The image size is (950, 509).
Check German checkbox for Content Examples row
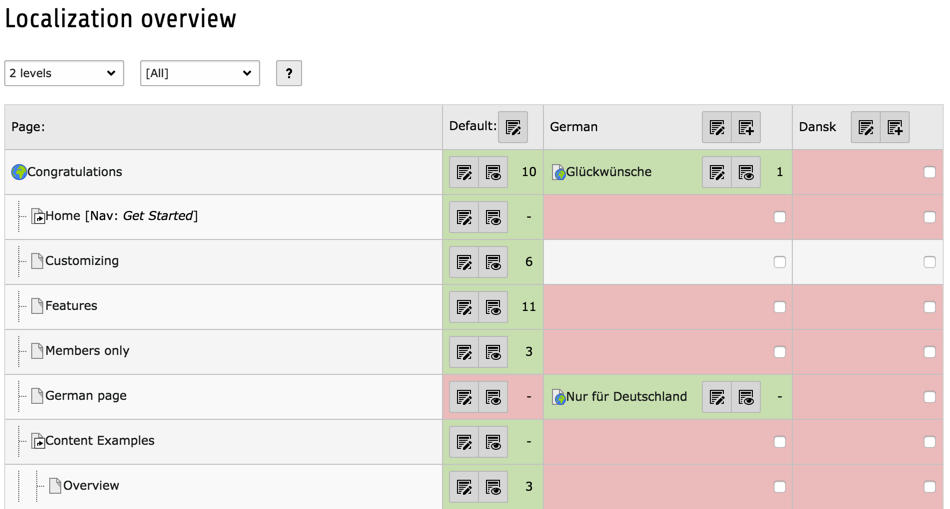[780, 442]
